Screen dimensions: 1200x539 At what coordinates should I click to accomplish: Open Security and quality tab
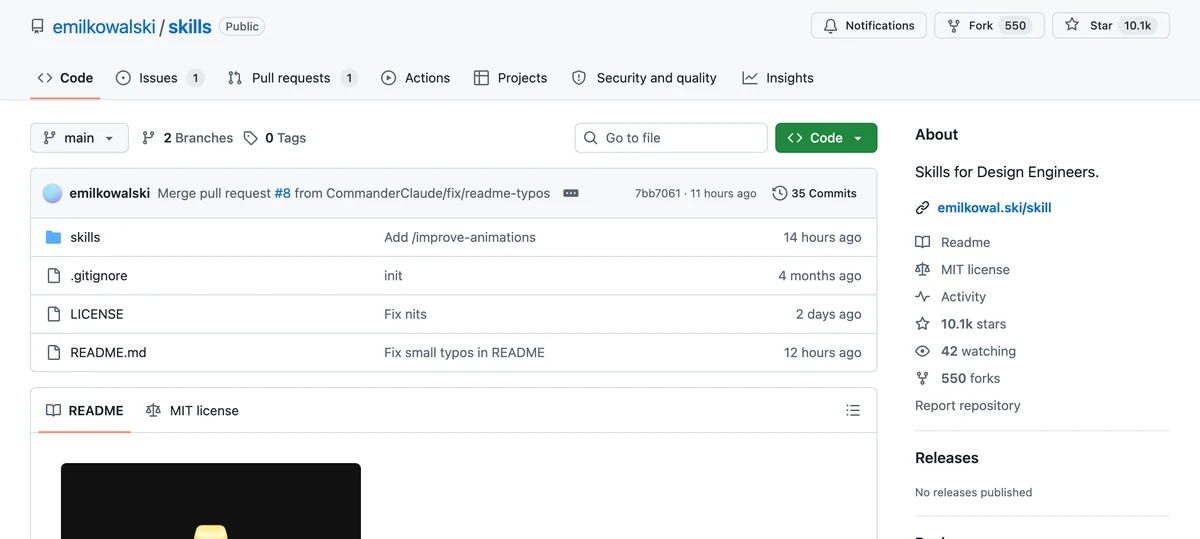644,78
